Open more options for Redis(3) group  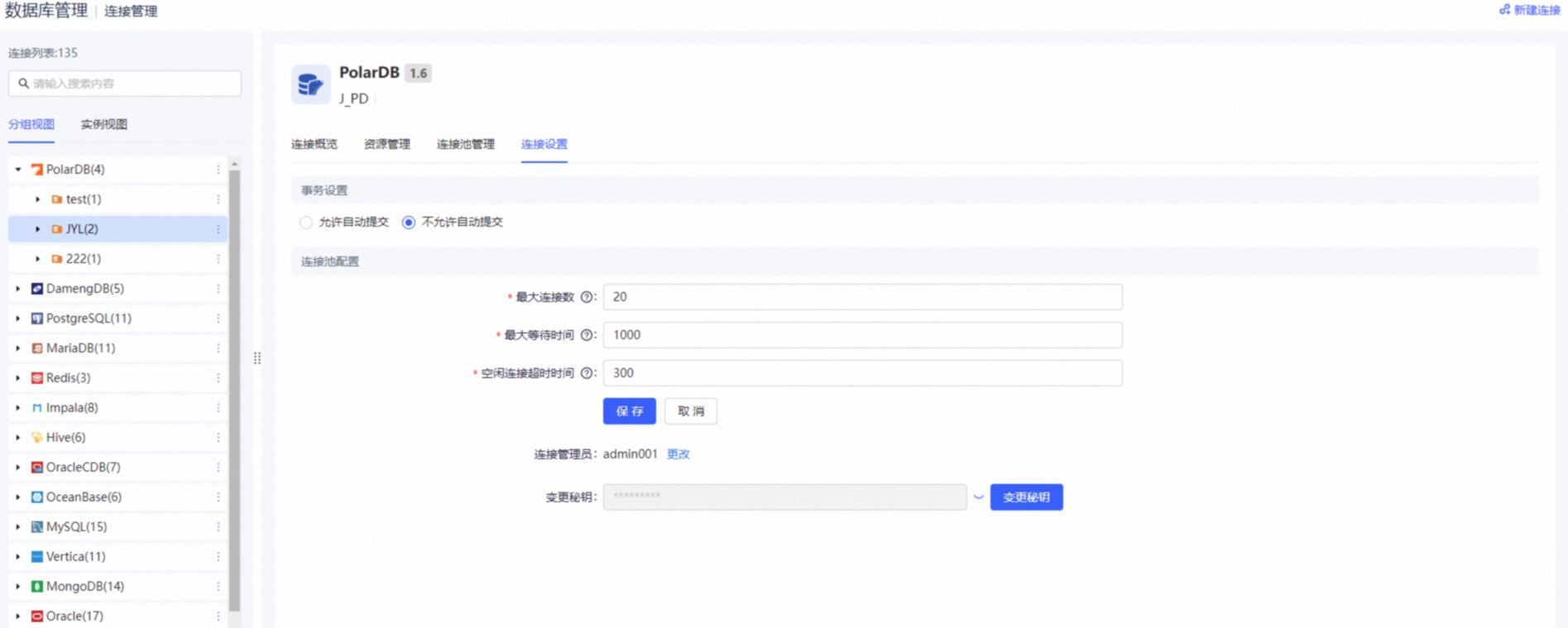218,378
